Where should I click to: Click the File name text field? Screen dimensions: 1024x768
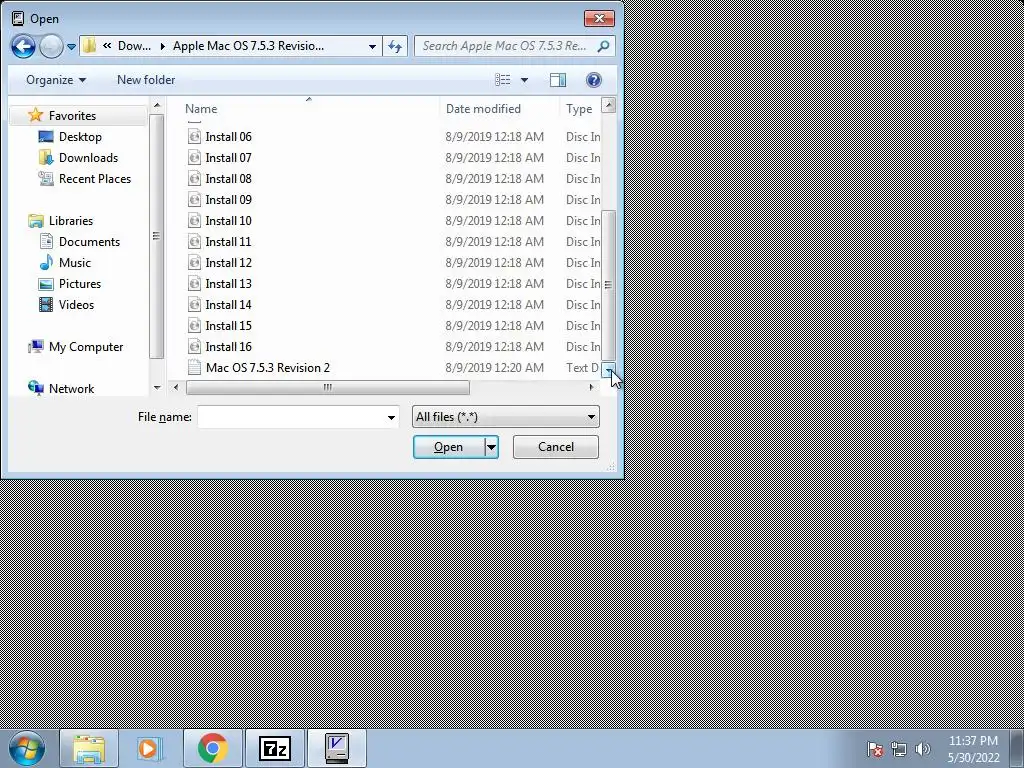point(291,417)
